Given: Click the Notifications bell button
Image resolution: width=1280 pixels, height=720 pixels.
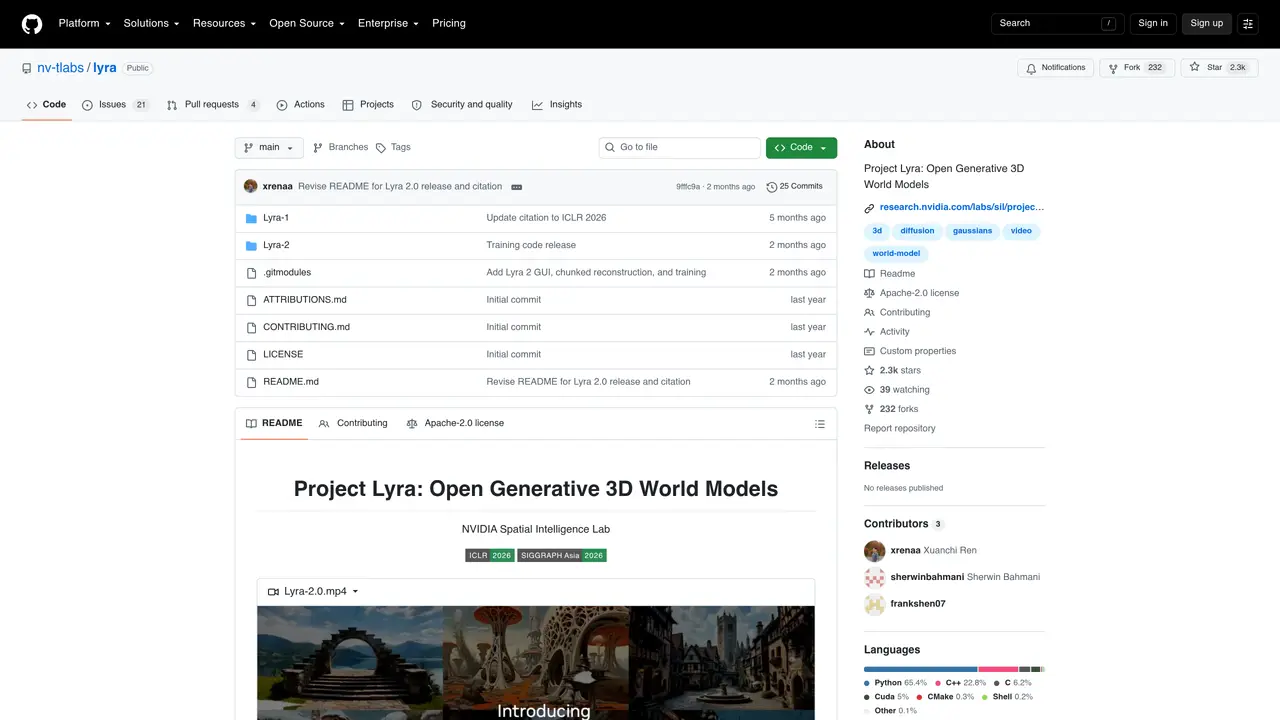Looking at the screenshot, I should (1055, 68).
